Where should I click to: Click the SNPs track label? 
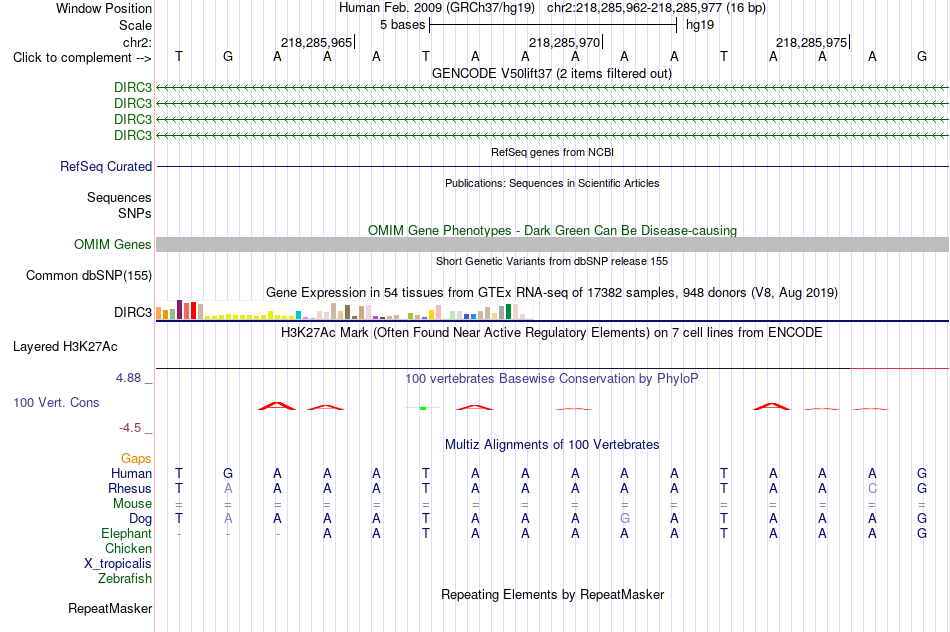point(135,213)
